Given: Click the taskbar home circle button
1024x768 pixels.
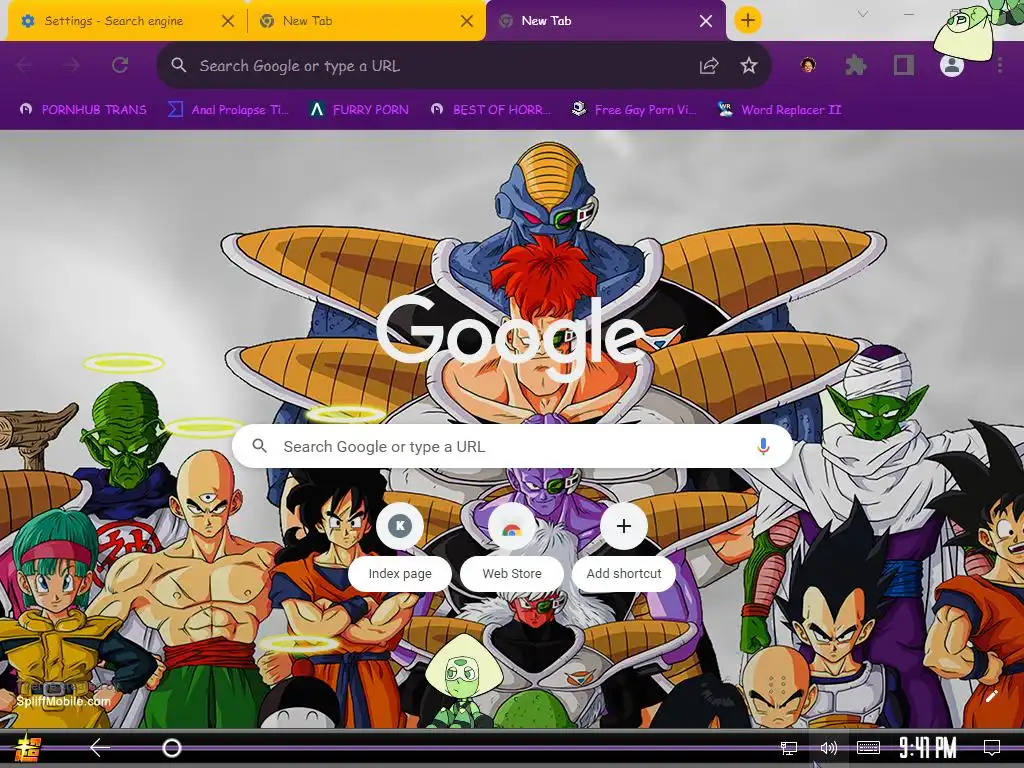Looking at the screenshot, I should pos(172,748).
